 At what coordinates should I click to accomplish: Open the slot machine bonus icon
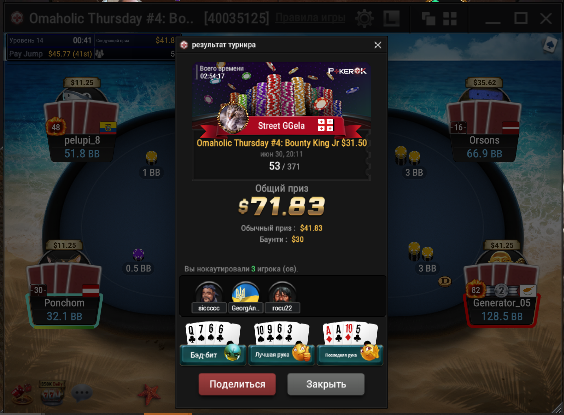(52, 393)
